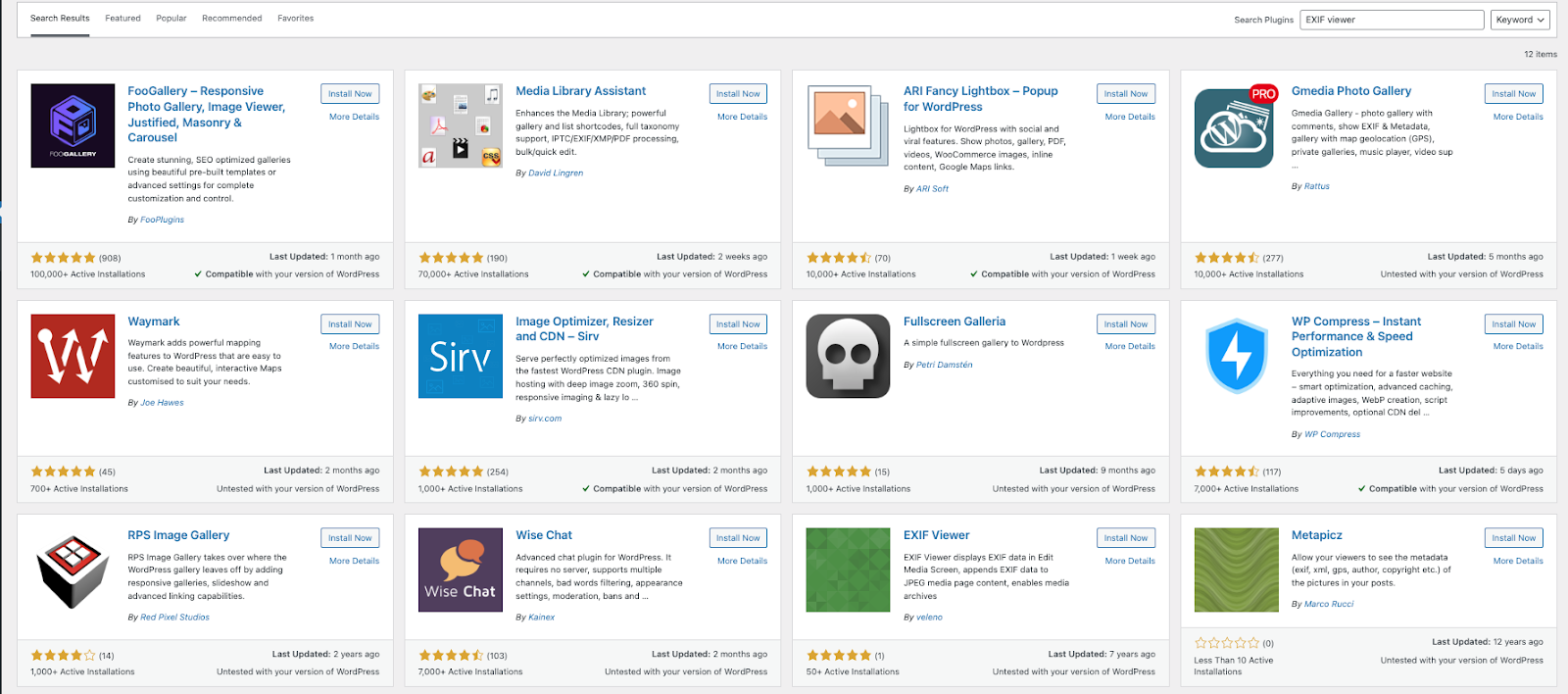Image resolution: width=1568 pixels, height=694 pixels.
Task: Switch to the Favorites tab
Action: coord(295,18)
